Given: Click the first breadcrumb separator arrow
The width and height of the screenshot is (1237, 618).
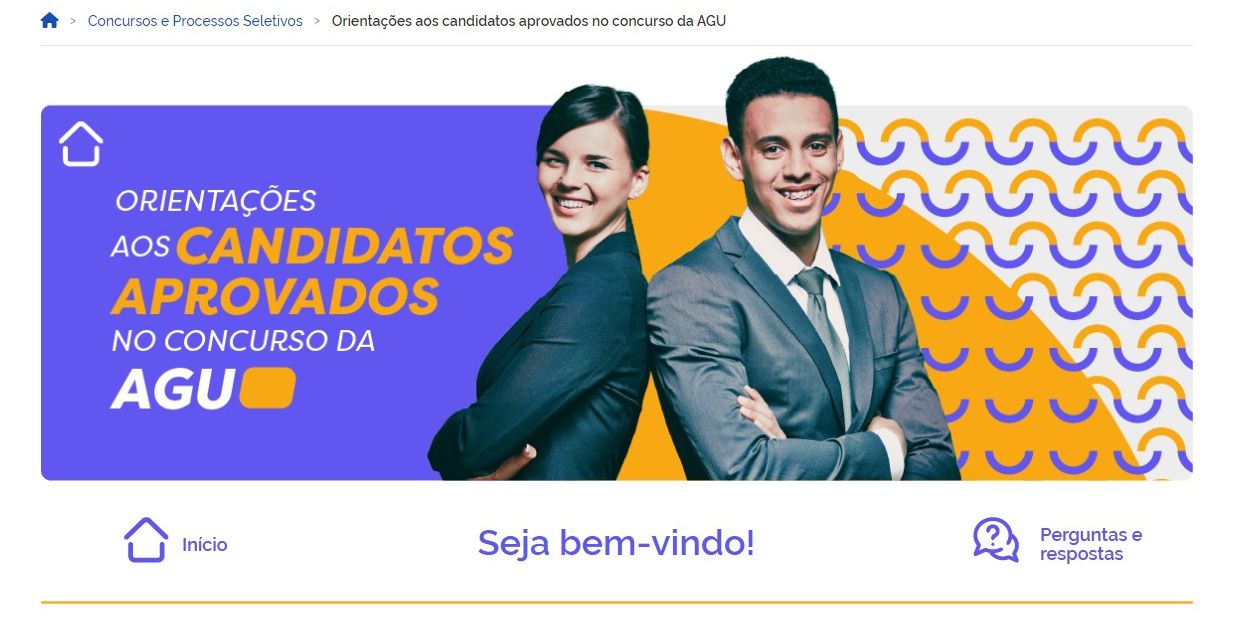Looking at the screenshot, I should point(73,21).
